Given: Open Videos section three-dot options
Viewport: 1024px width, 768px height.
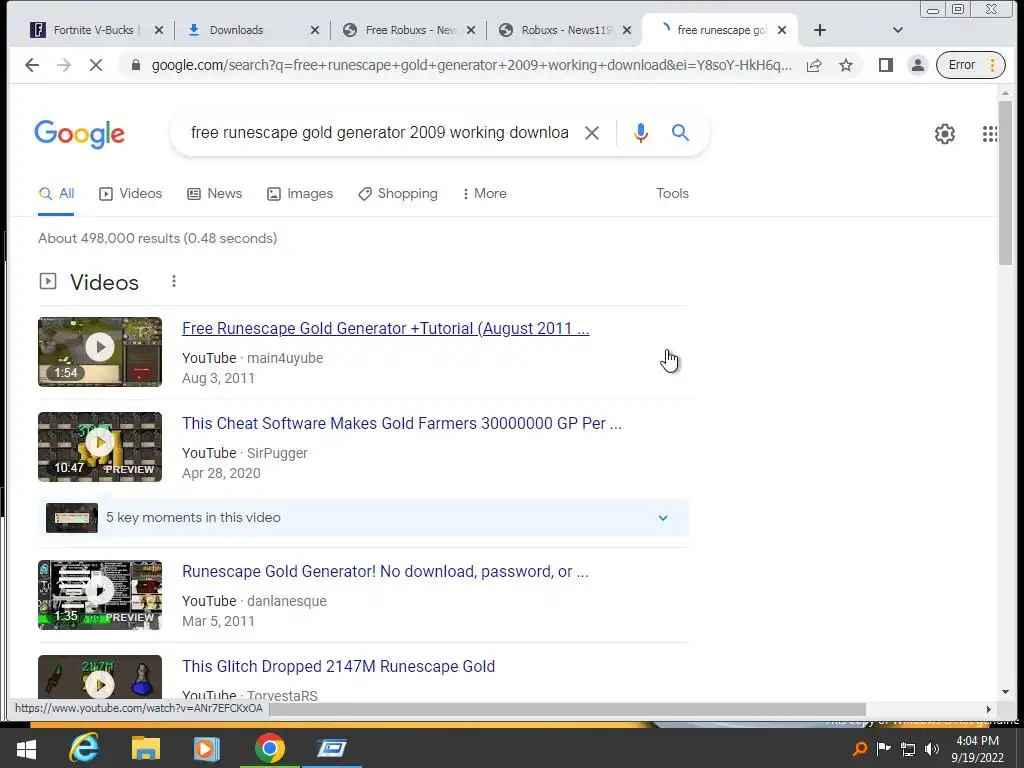Looking at the screenshot, I should pyautogui.click(x=174, y=281).
